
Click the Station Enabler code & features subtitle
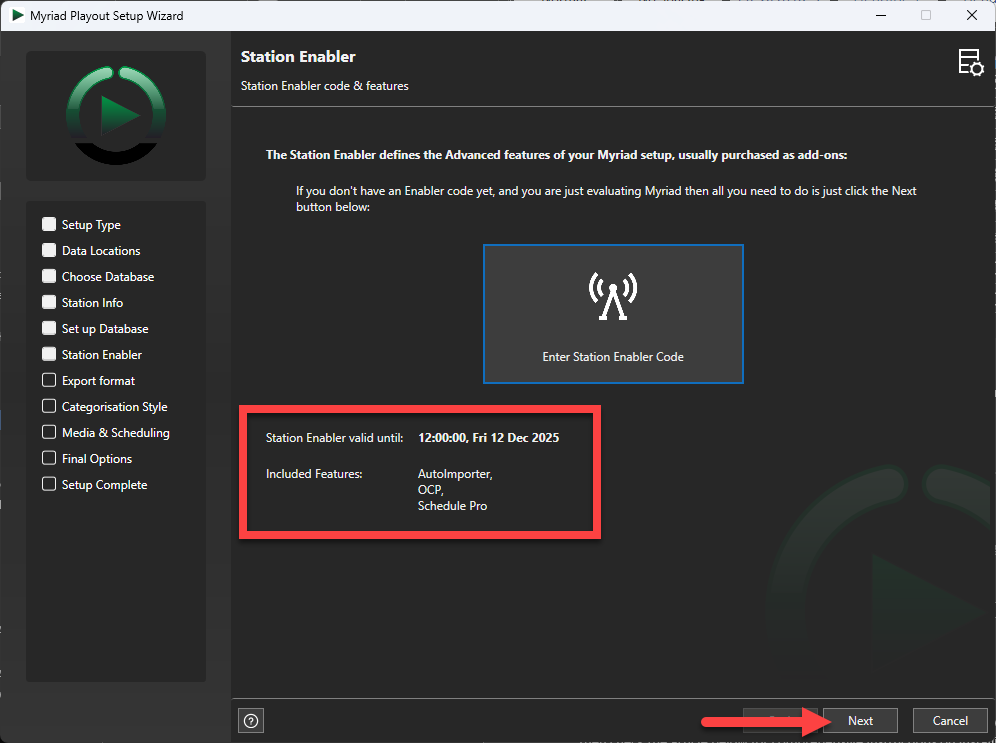tap(325, 86)
